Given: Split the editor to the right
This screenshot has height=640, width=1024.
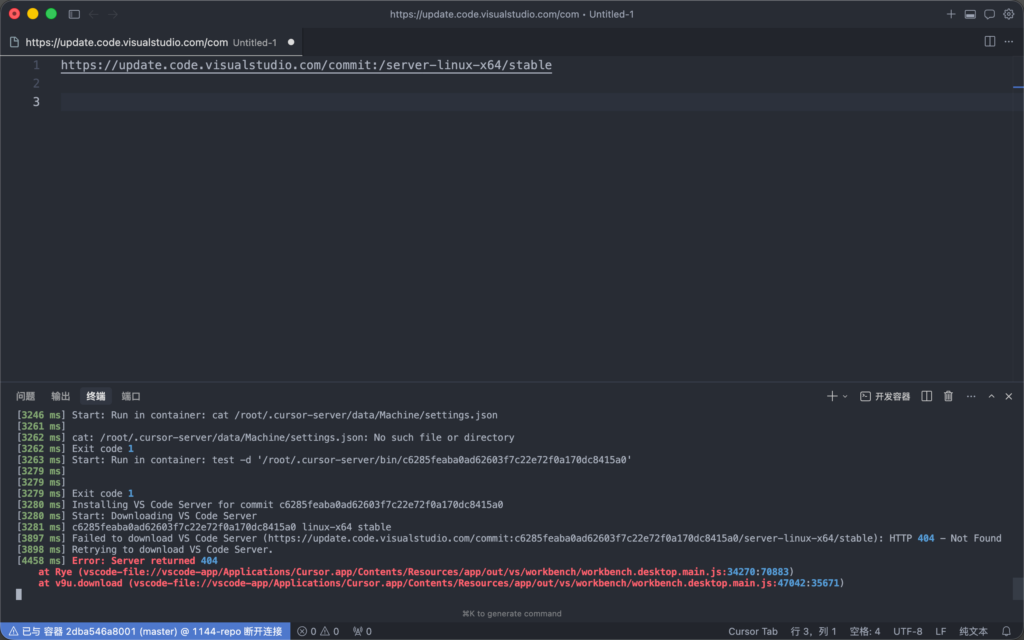Looking at the screenshot, I should pyautogui.click(x=990, y=42).
